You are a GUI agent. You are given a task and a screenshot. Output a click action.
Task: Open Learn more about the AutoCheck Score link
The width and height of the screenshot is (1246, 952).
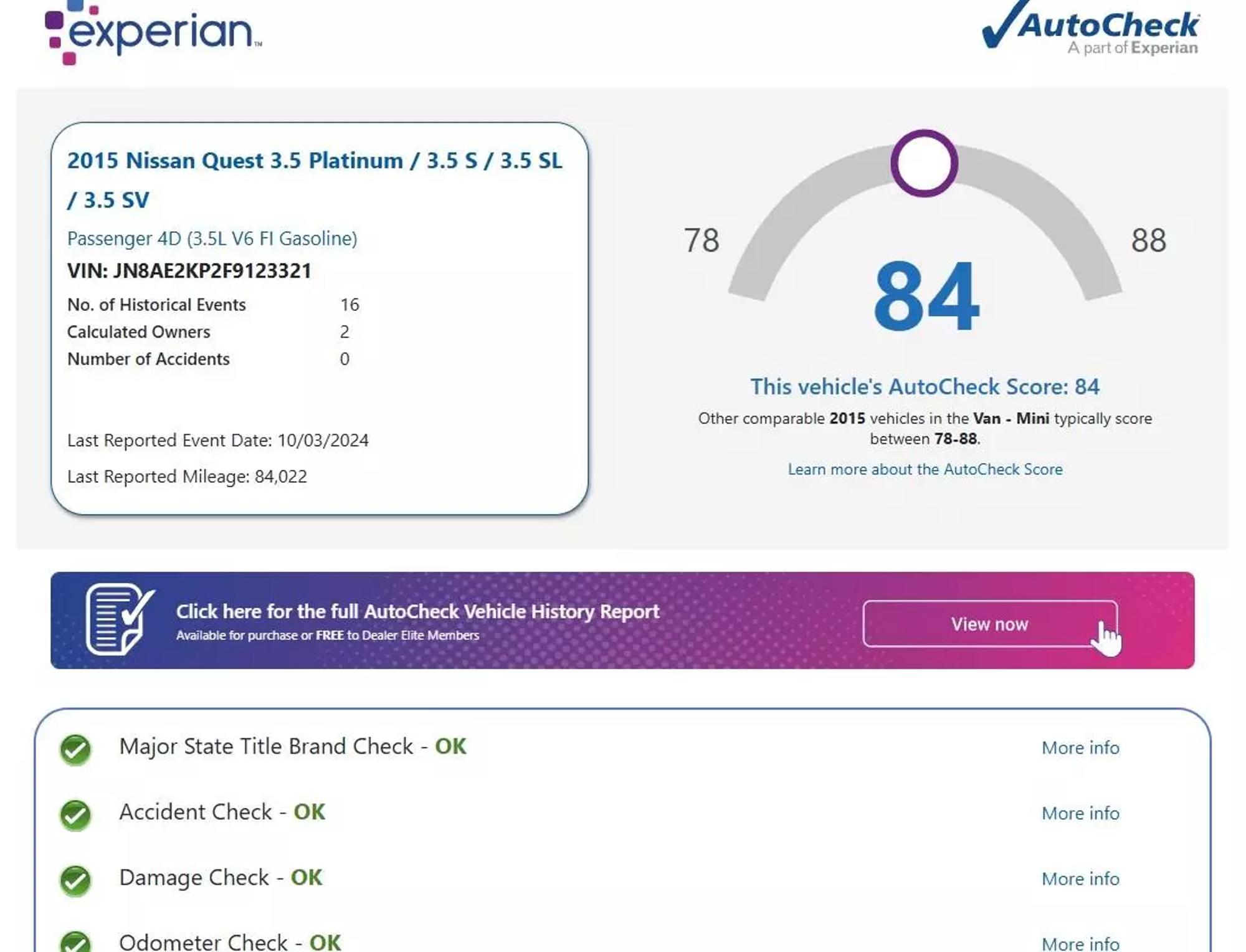point(925,469)
